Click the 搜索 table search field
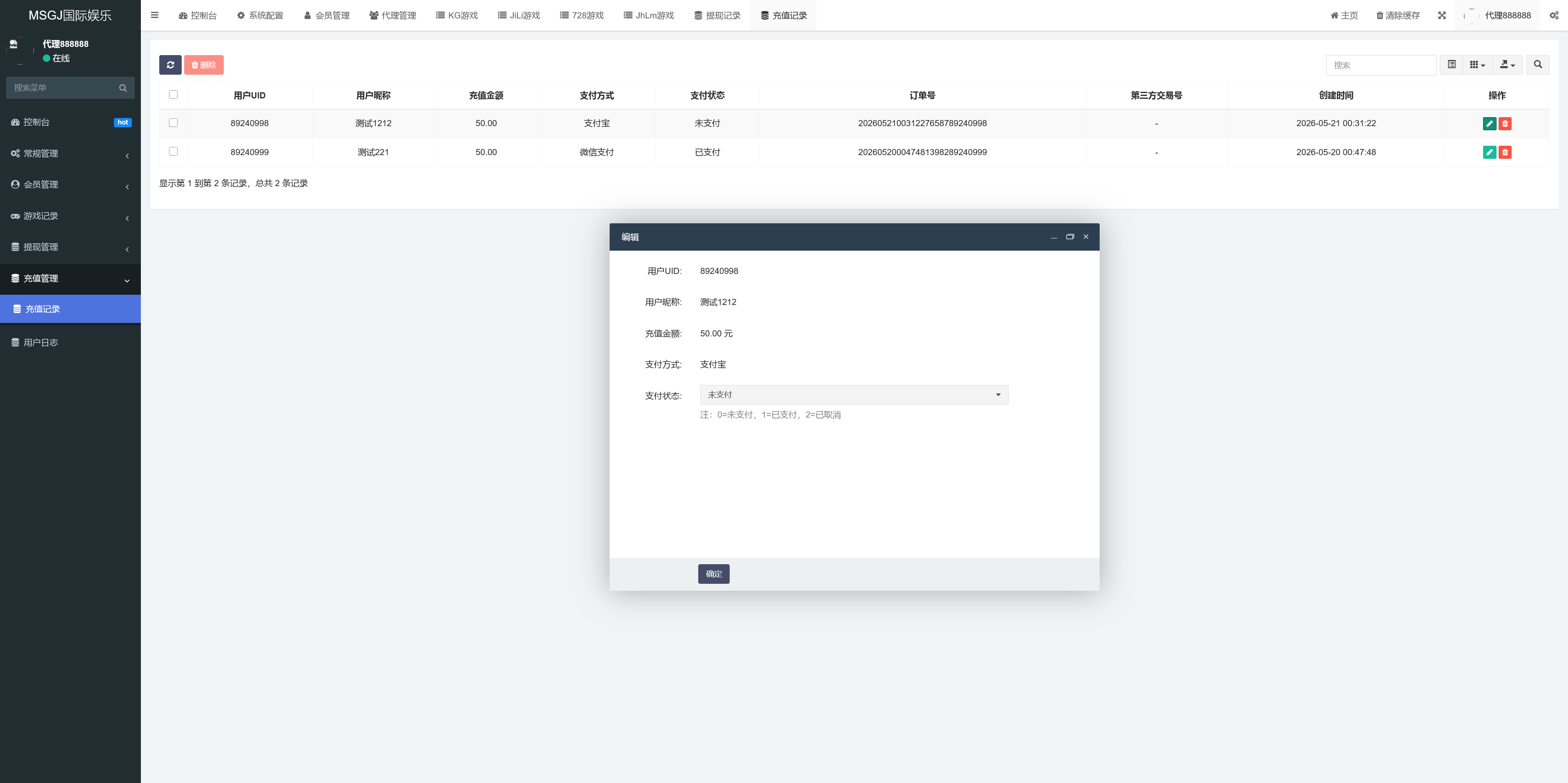The width and height of the screenshot is (1568, 783). coord(1381,65)
